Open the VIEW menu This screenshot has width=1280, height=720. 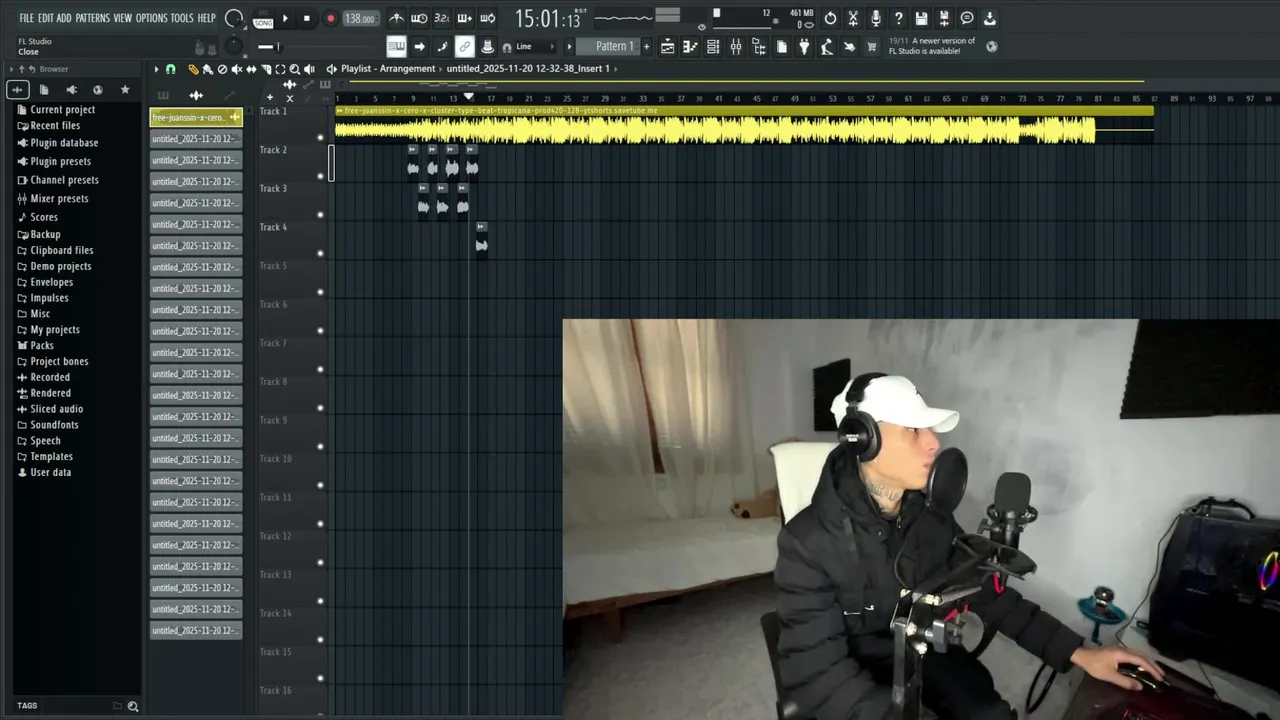[x=122, y=18]
